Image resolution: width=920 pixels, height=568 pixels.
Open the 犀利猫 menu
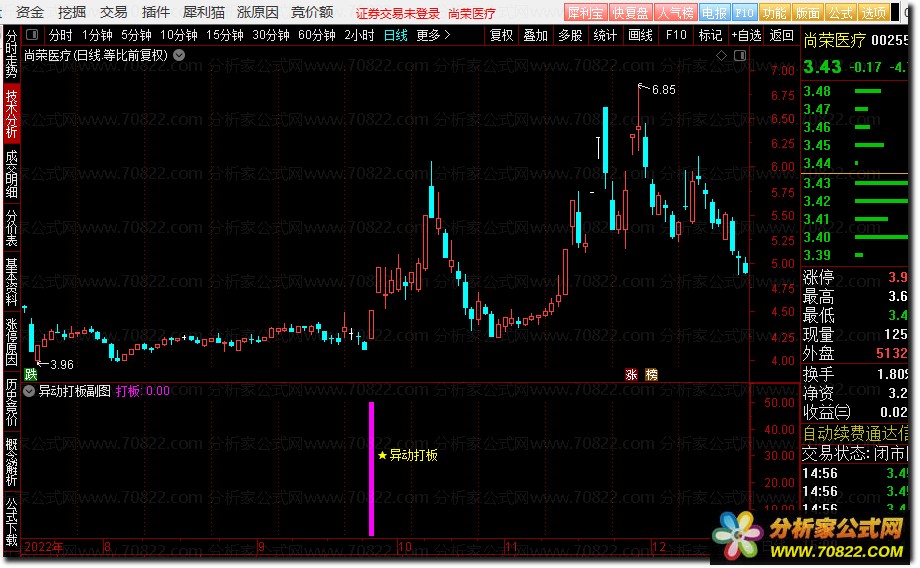click(204, 12)
